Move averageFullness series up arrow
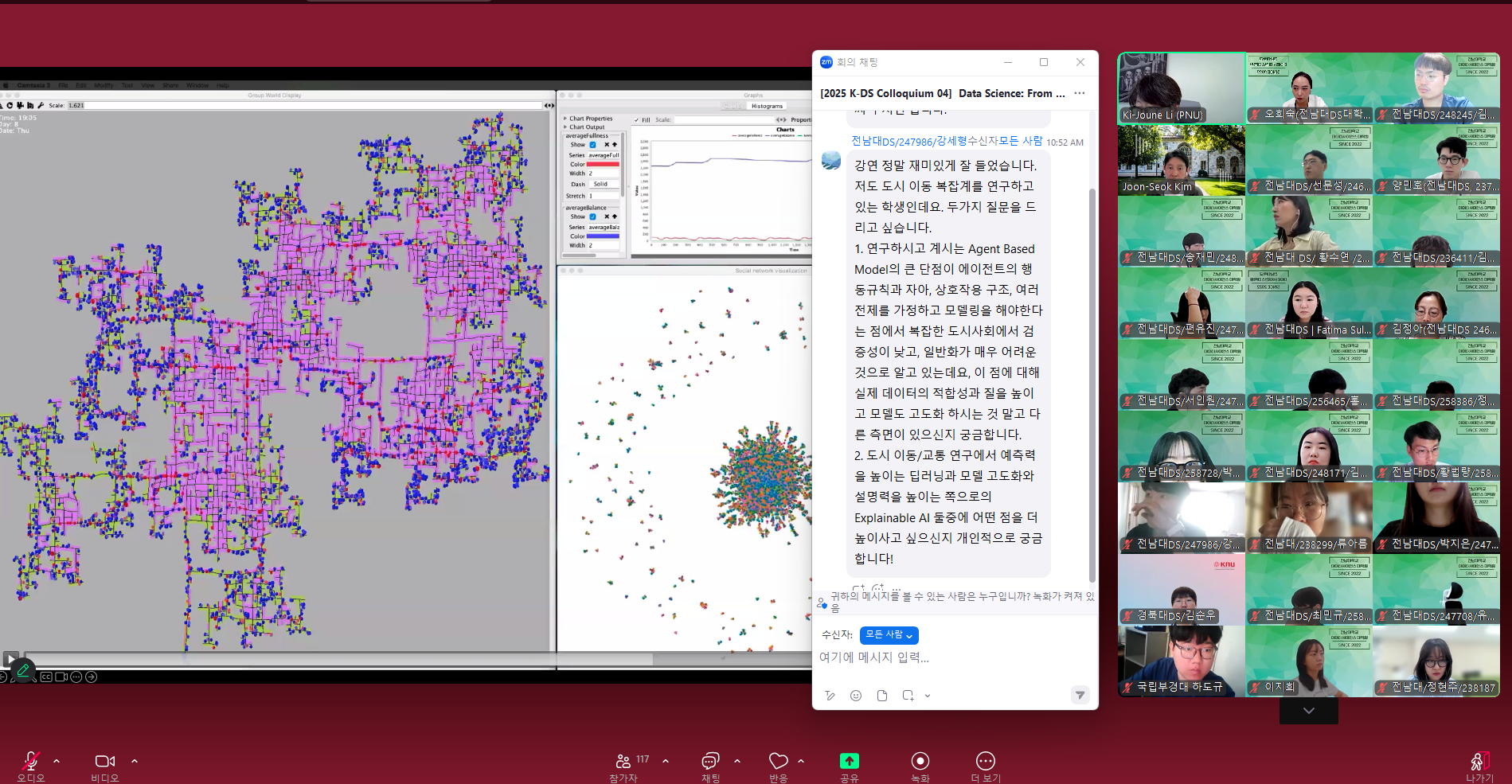 click(615, 144)
